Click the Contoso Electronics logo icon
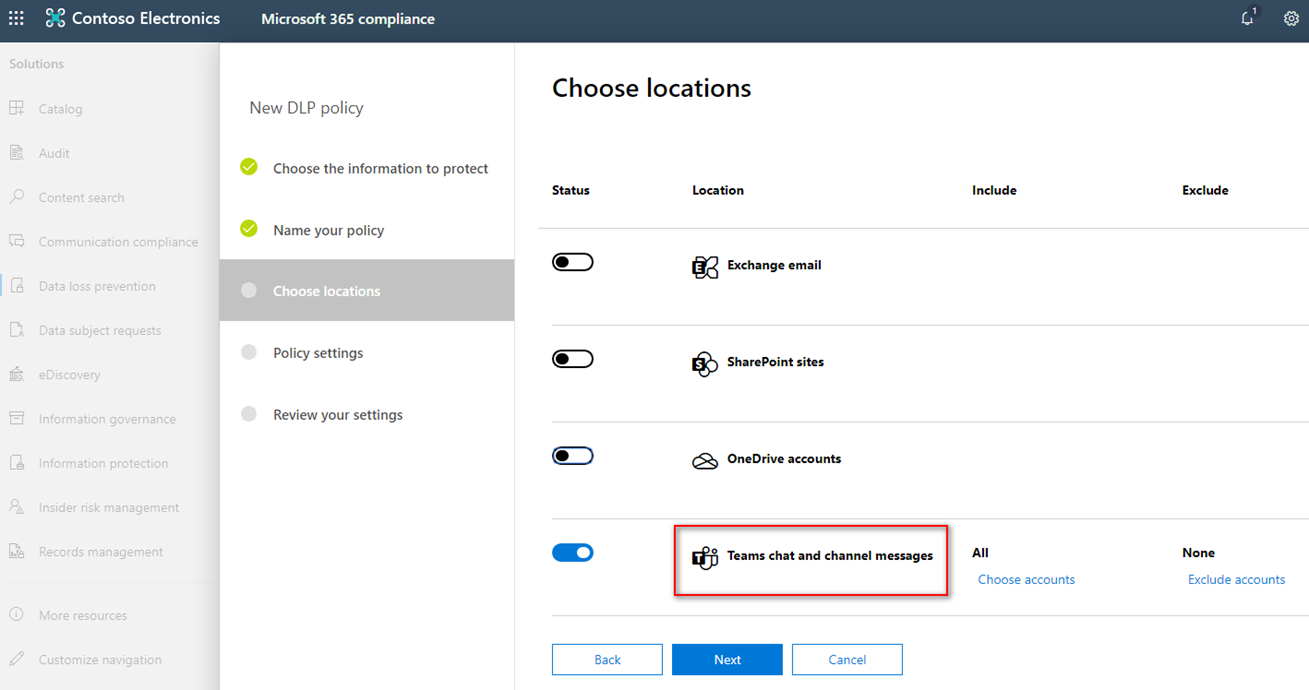This screenshot has height=690, width=1309. coord(55,18)
